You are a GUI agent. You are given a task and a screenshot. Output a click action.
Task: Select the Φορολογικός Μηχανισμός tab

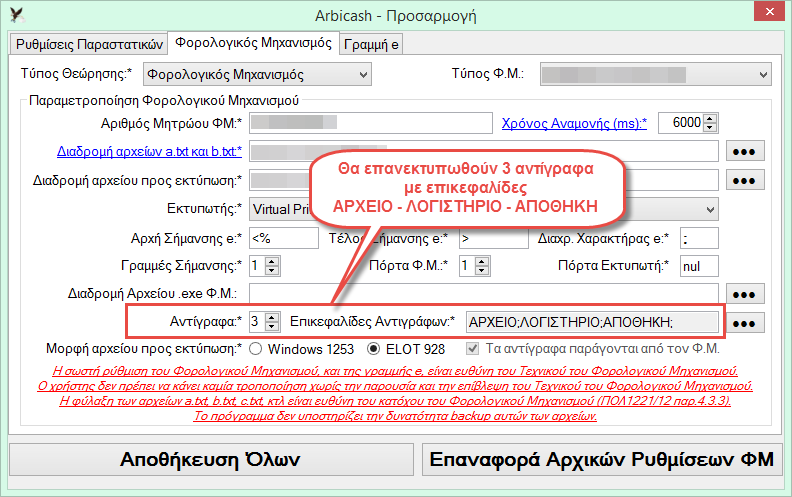tap(253, 42)
